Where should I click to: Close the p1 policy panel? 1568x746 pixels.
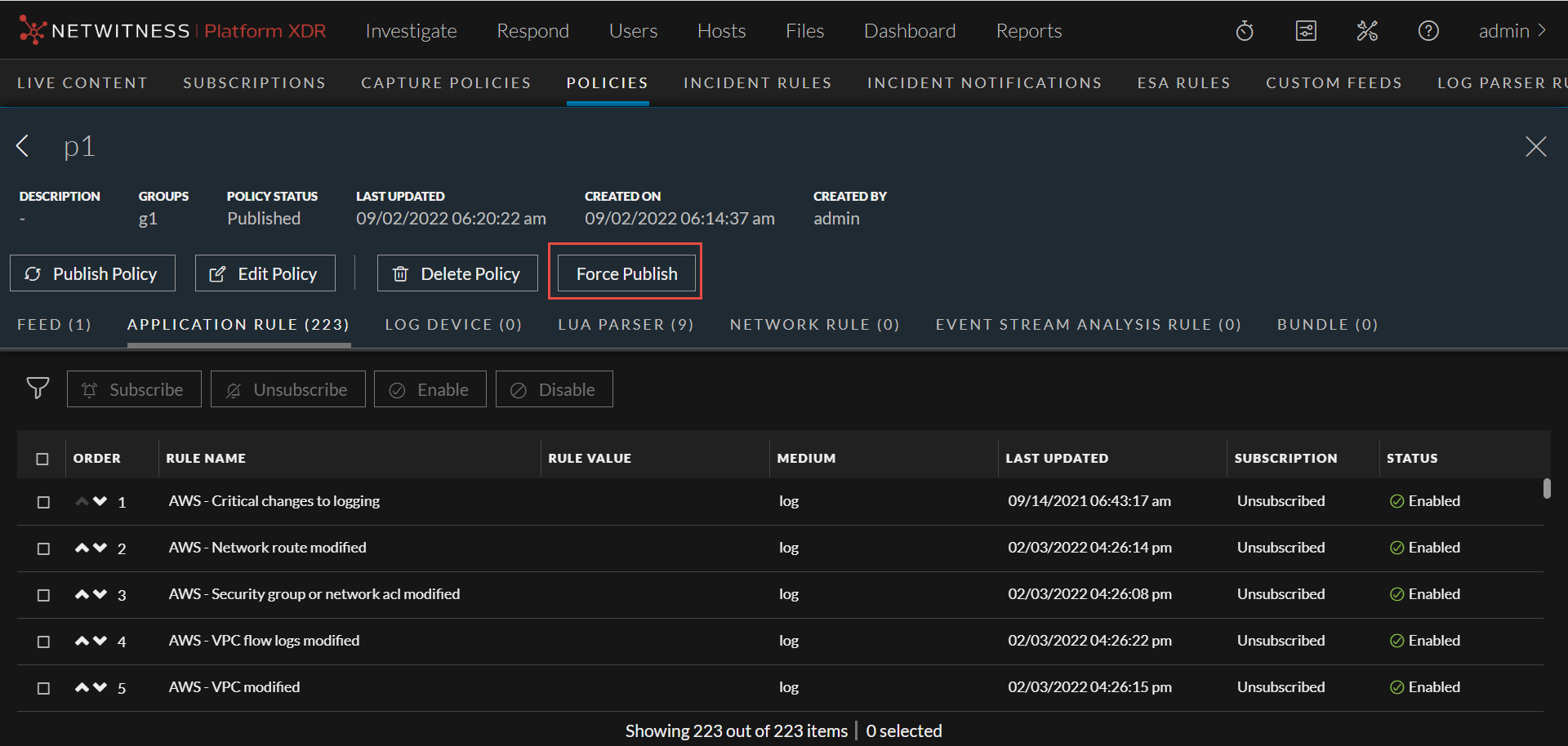click(x=1535, y=146)
